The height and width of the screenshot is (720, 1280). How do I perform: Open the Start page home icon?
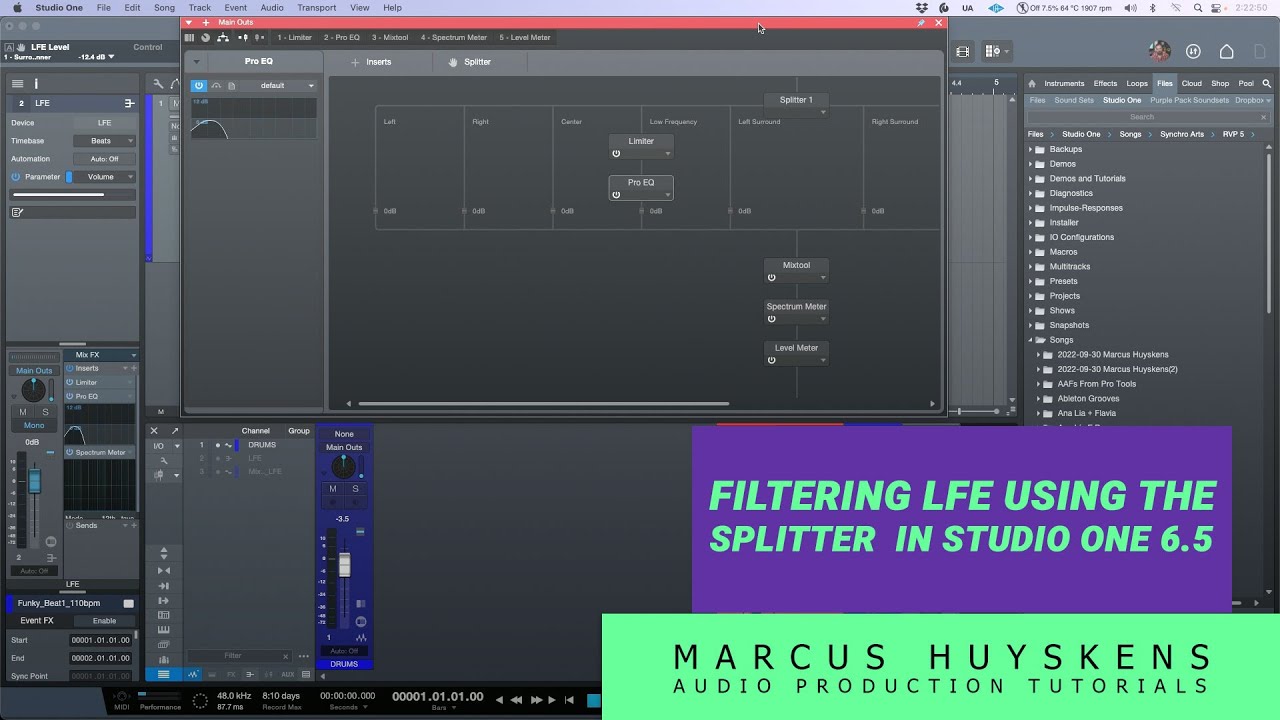[1226, 51]
